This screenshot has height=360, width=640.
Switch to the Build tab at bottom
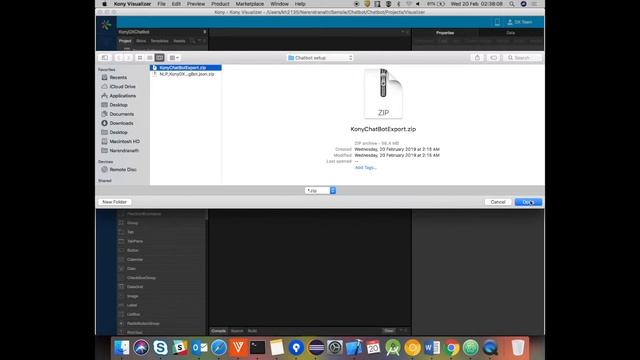click(252, 331)
